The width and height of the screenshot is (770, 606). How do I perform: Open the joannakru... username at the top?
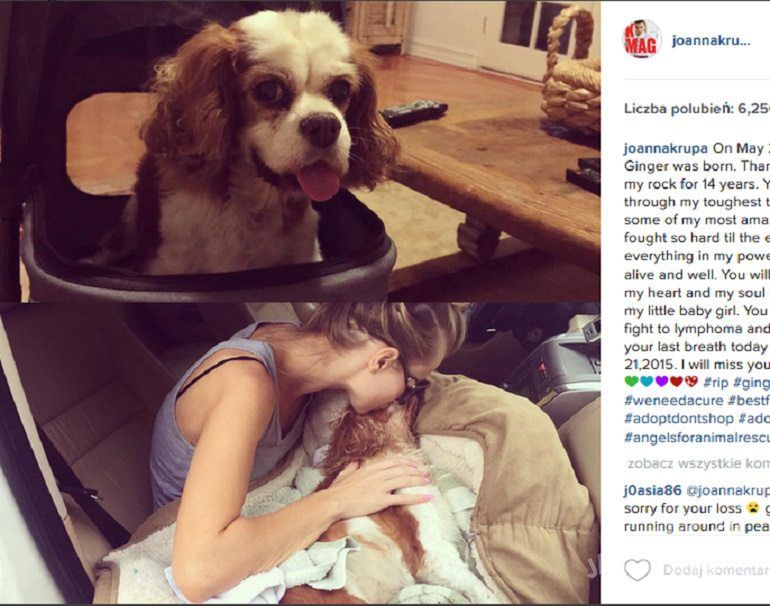711,41
